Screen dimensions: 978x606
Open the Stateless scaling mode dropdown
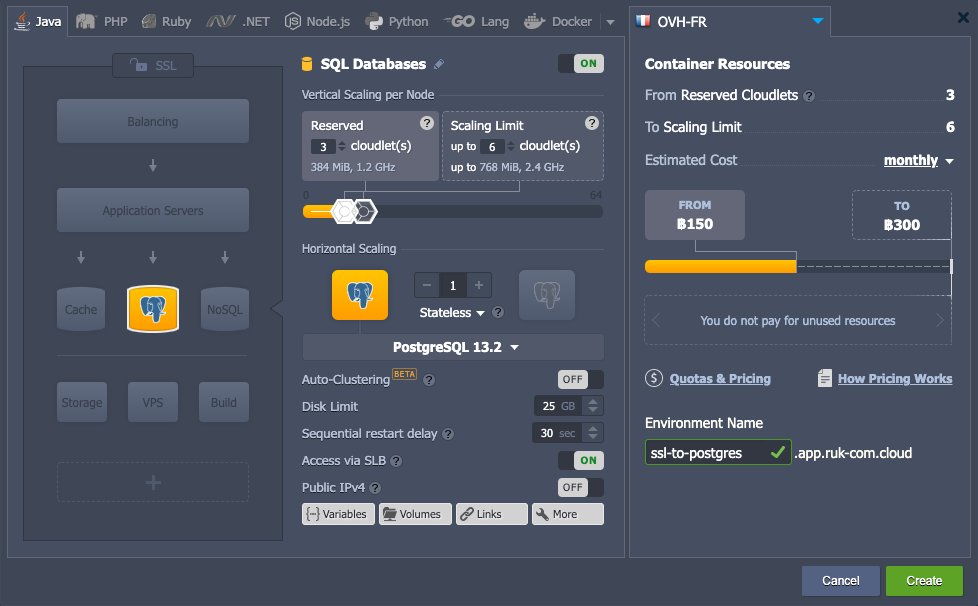click(452, 313)
